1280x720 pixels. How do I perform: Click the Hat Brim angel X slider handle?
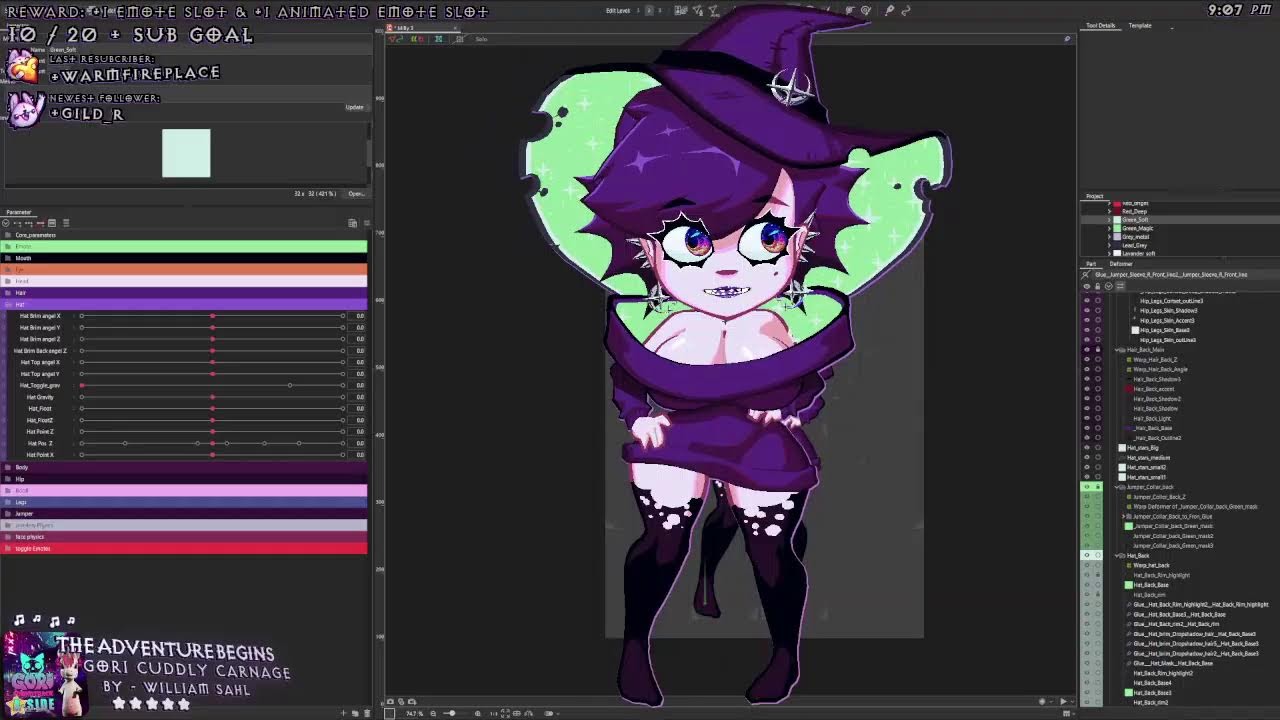click(212, 316)
